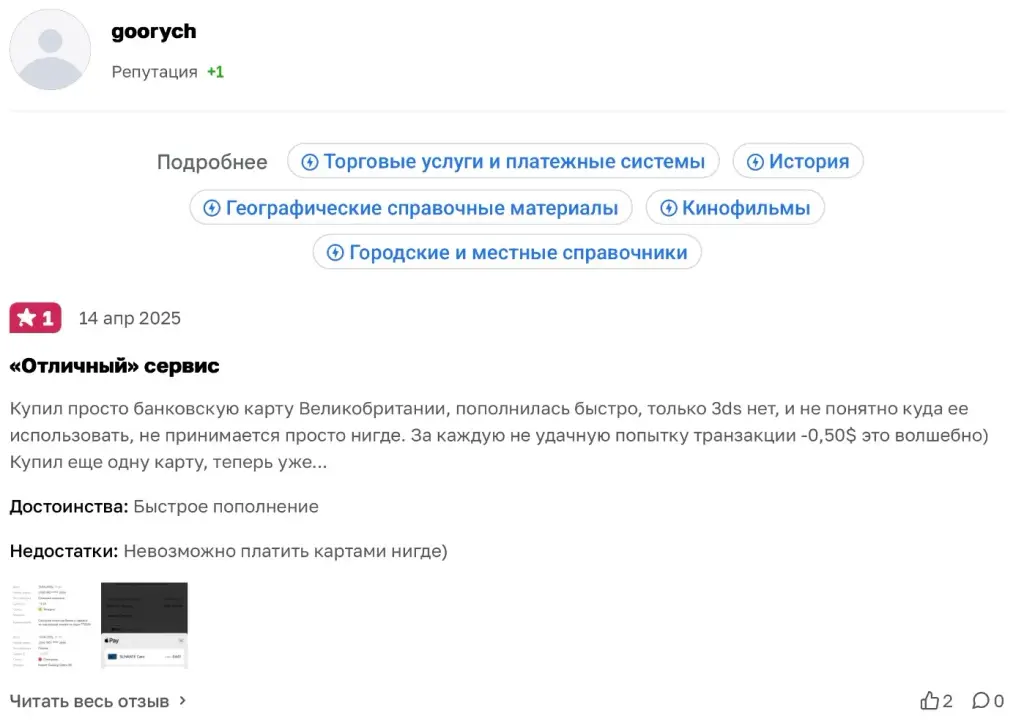1024x727 pixels.
Task: Click the lightning icon beside 'Географические справочные'
Action: click(x=212, y=208)
